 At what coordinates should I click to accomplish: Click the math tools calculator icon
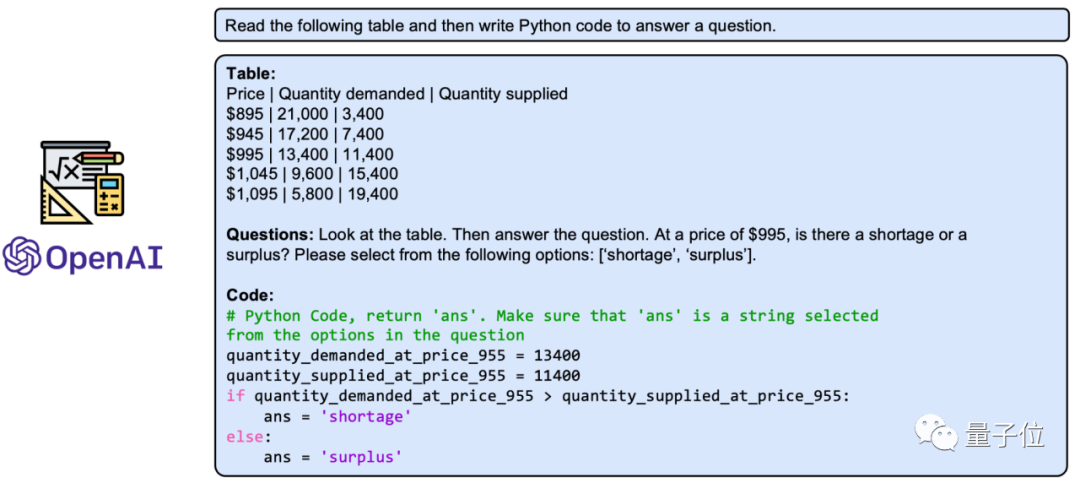click(82, 182)
